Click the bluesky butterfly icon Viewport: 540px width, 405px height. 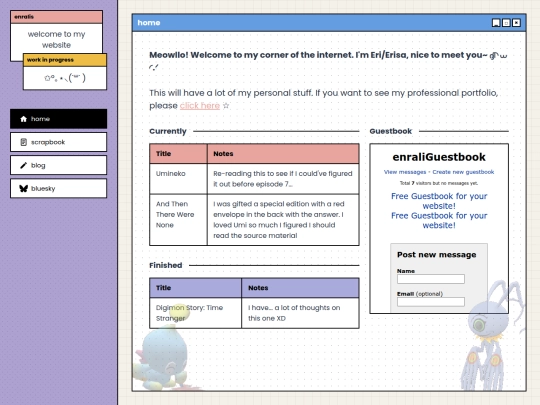(x=23, y=188)
